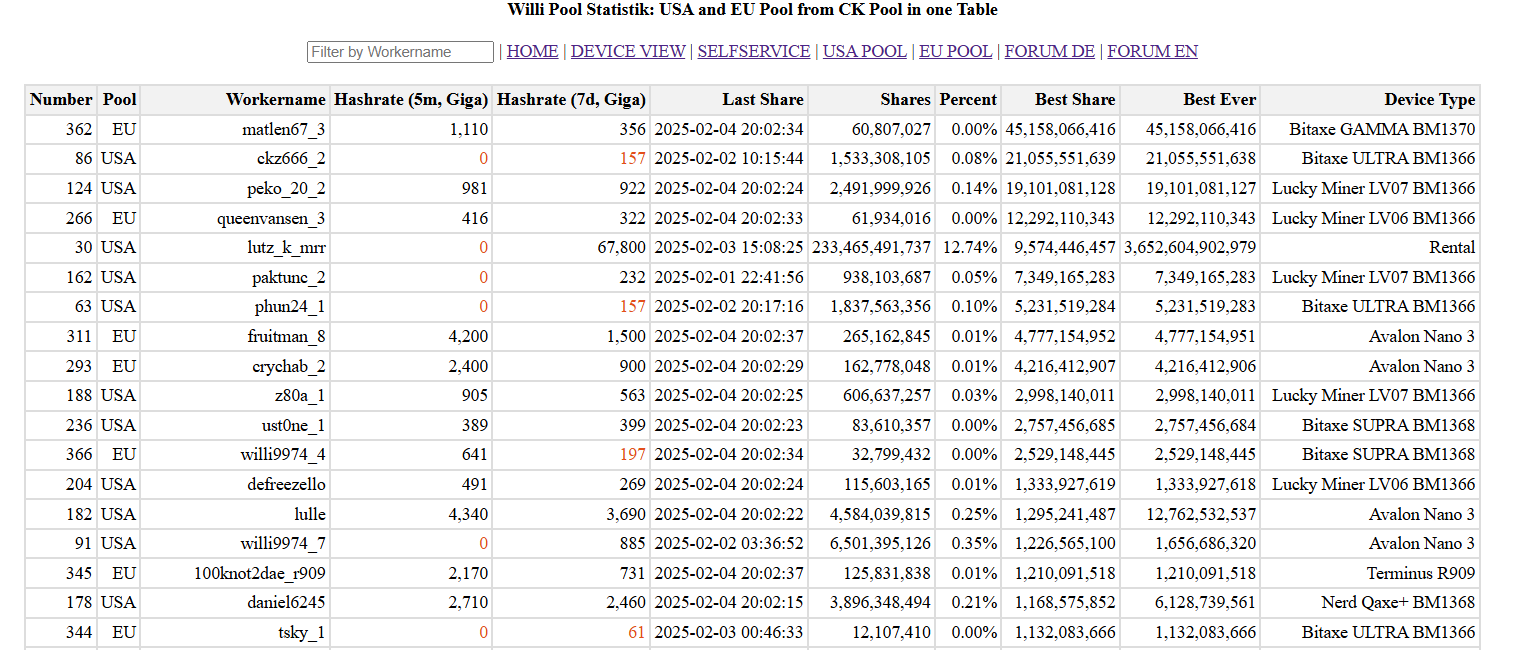
Task: Sort by the Percent column header
Action: tap(968, 100)
